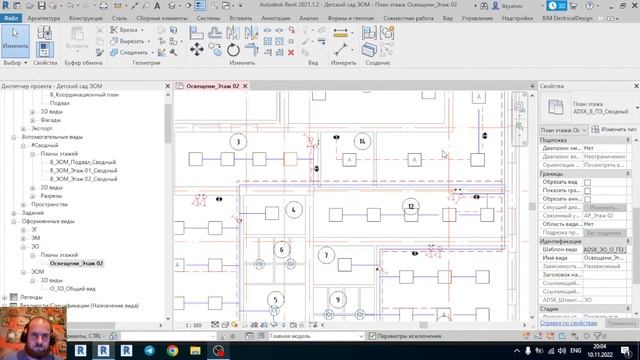
Task: Click the Cope (Врезка) tool
Action: coord(127,30)
